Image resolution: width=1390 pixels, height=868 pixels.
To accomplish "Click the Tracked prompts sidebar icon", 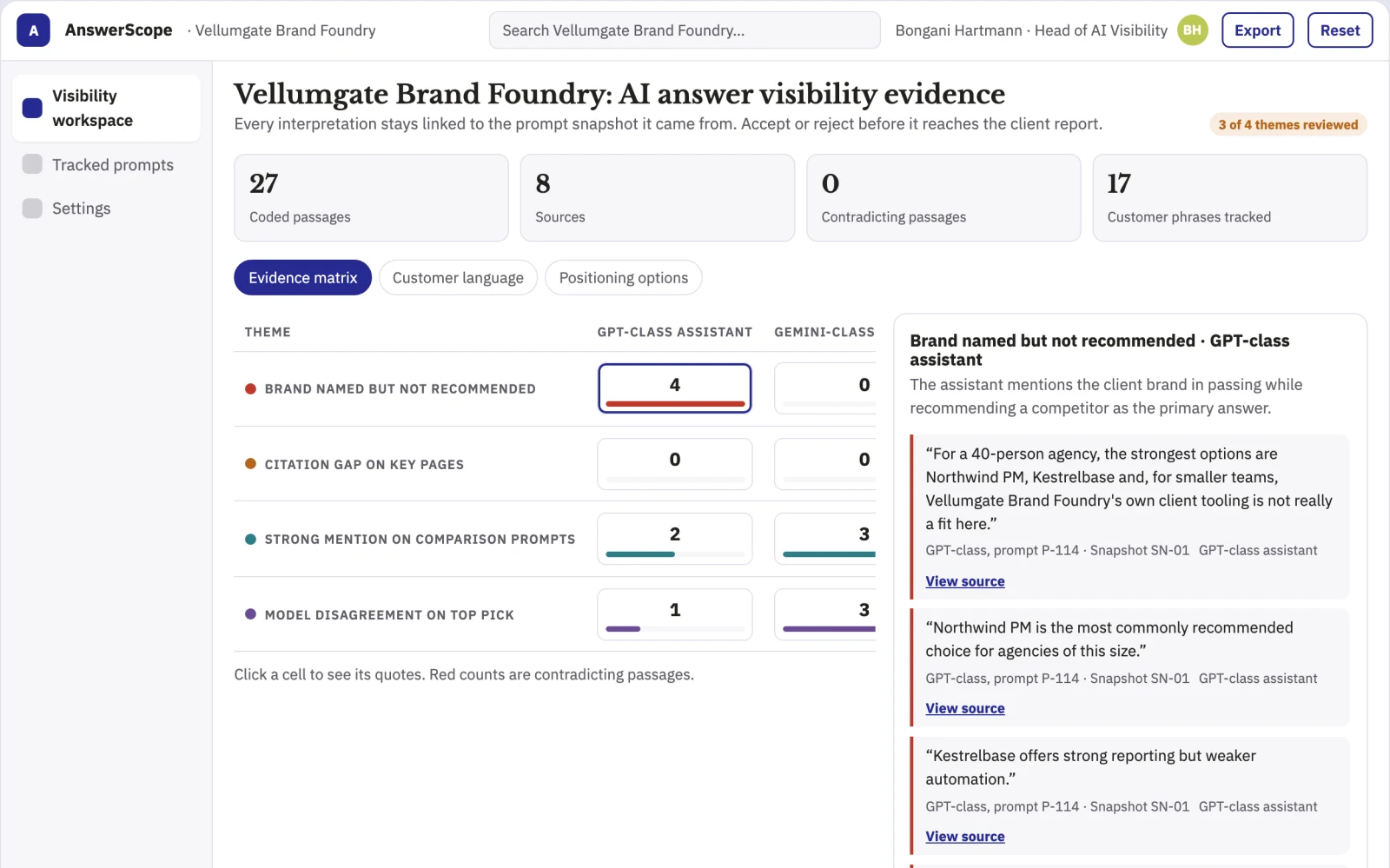I will tap(32, 164).
